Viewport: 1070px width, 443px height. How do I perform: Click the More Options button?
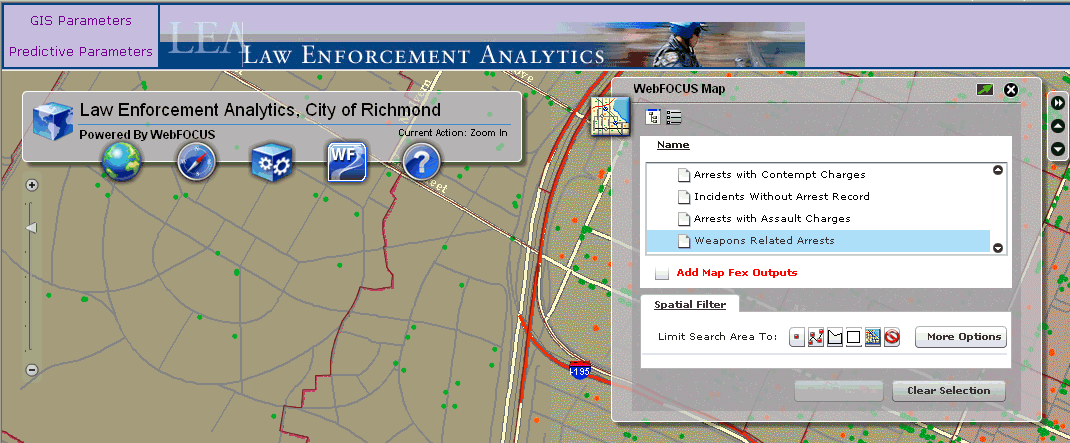point(960,337)
